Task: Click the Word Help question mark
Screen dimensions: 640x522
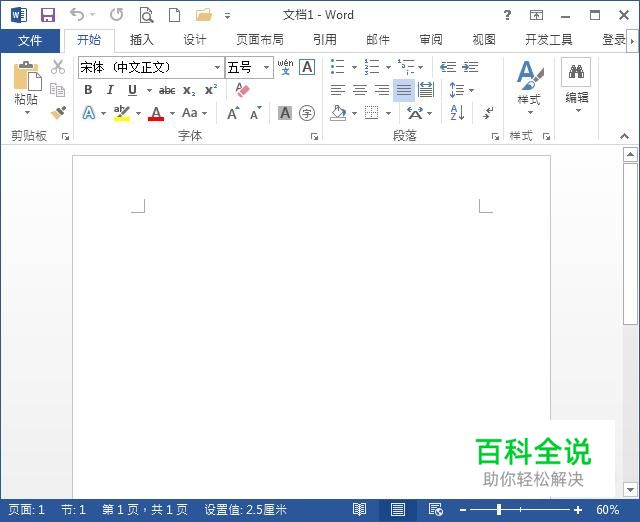Action: tap(507, 16)
